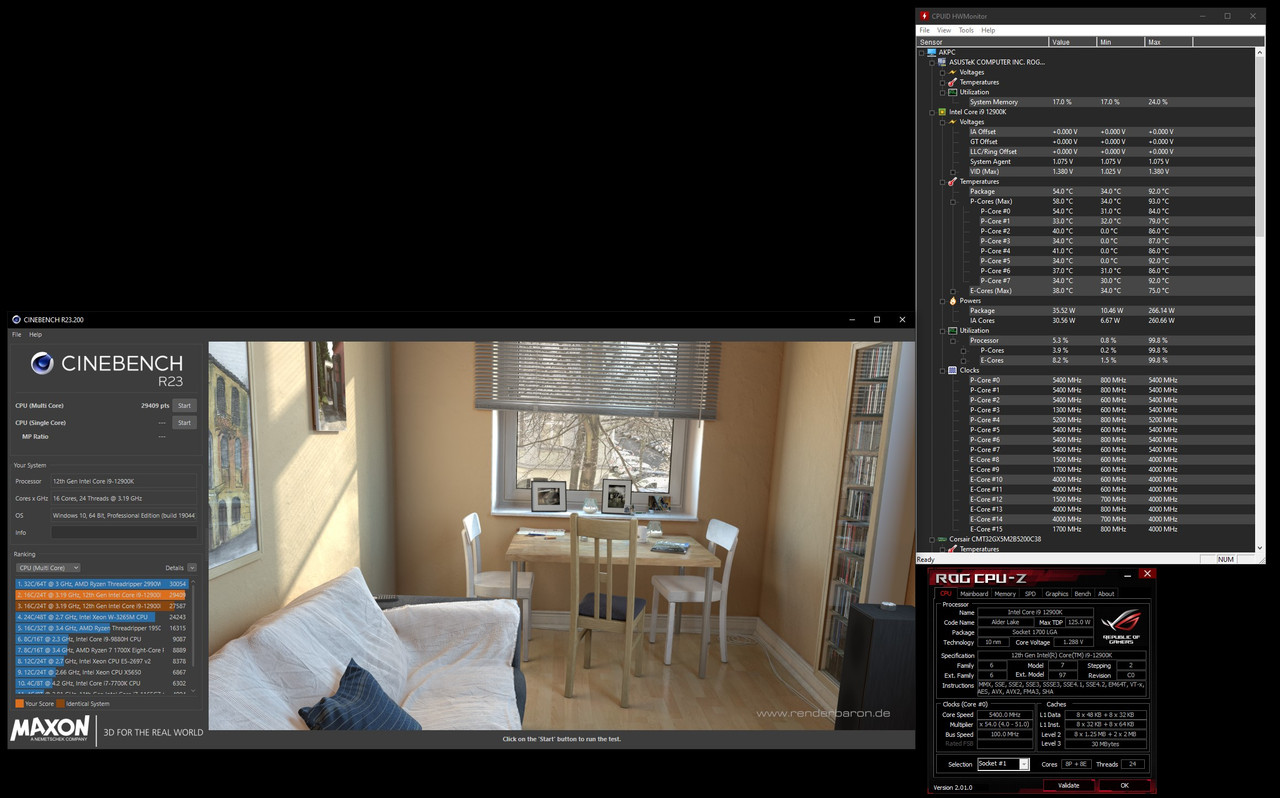Click the Info input field in Cinebench
Screen dimensions: 1280x798
(124, 532)
